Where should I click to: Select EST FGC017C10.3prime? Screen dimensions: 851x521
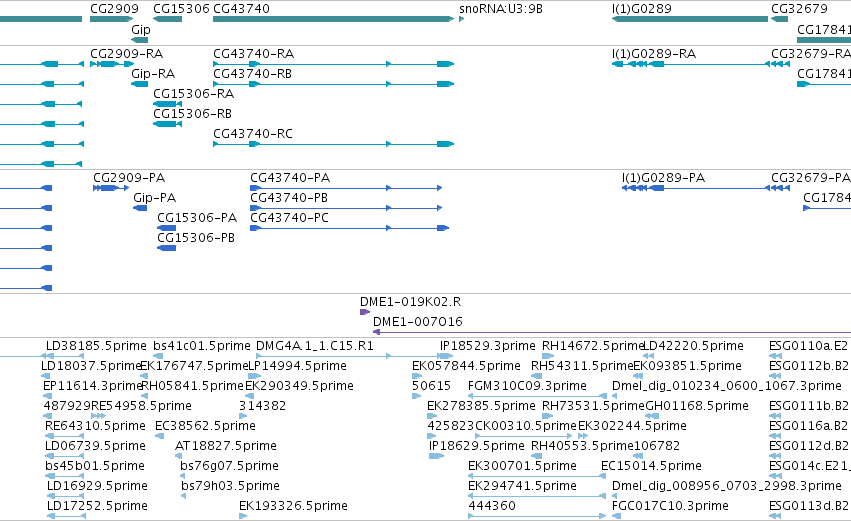[x=670, y=506]
